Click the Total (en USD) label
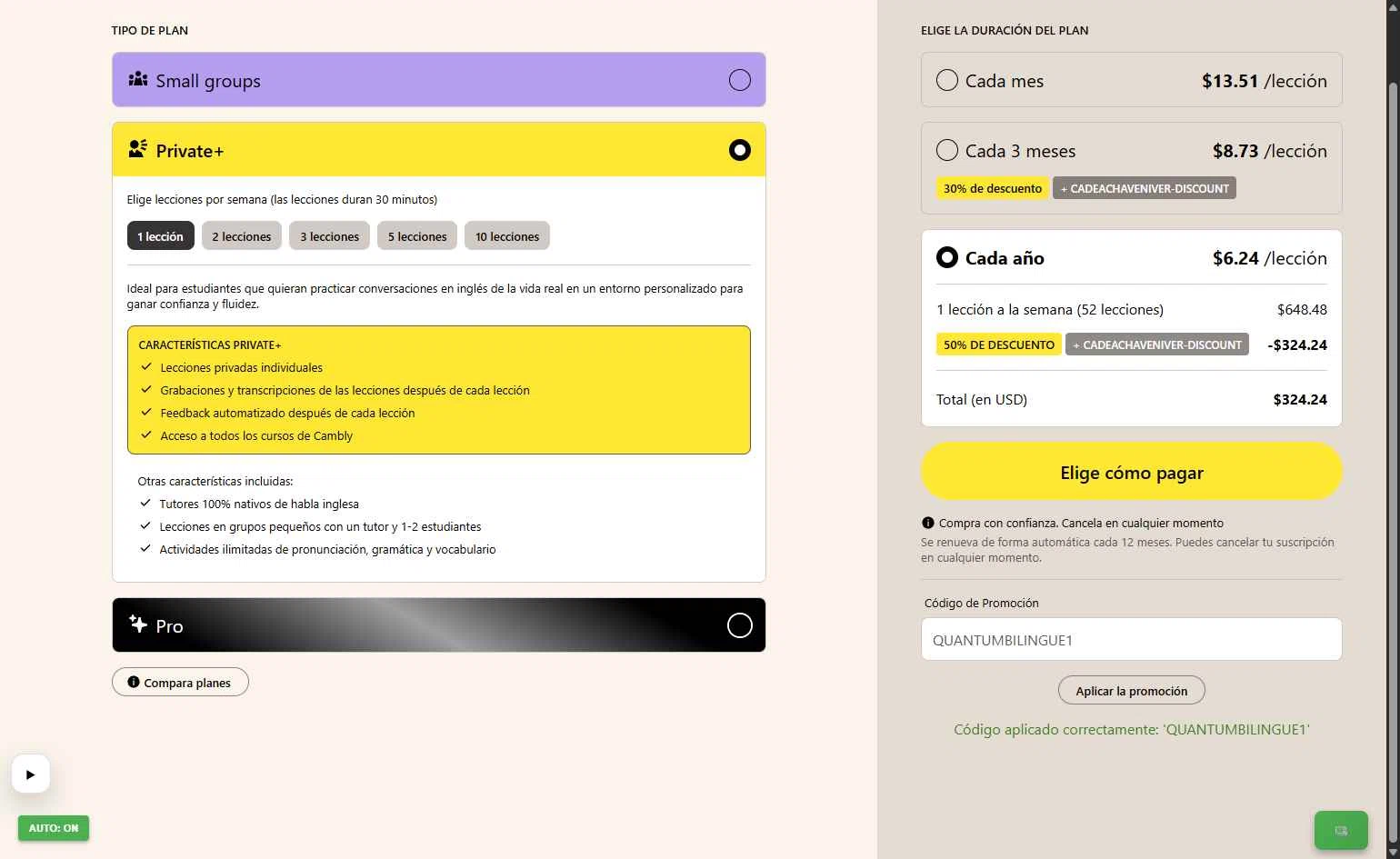This screenshot has width=1400, height=859. [x=982, y=399]
